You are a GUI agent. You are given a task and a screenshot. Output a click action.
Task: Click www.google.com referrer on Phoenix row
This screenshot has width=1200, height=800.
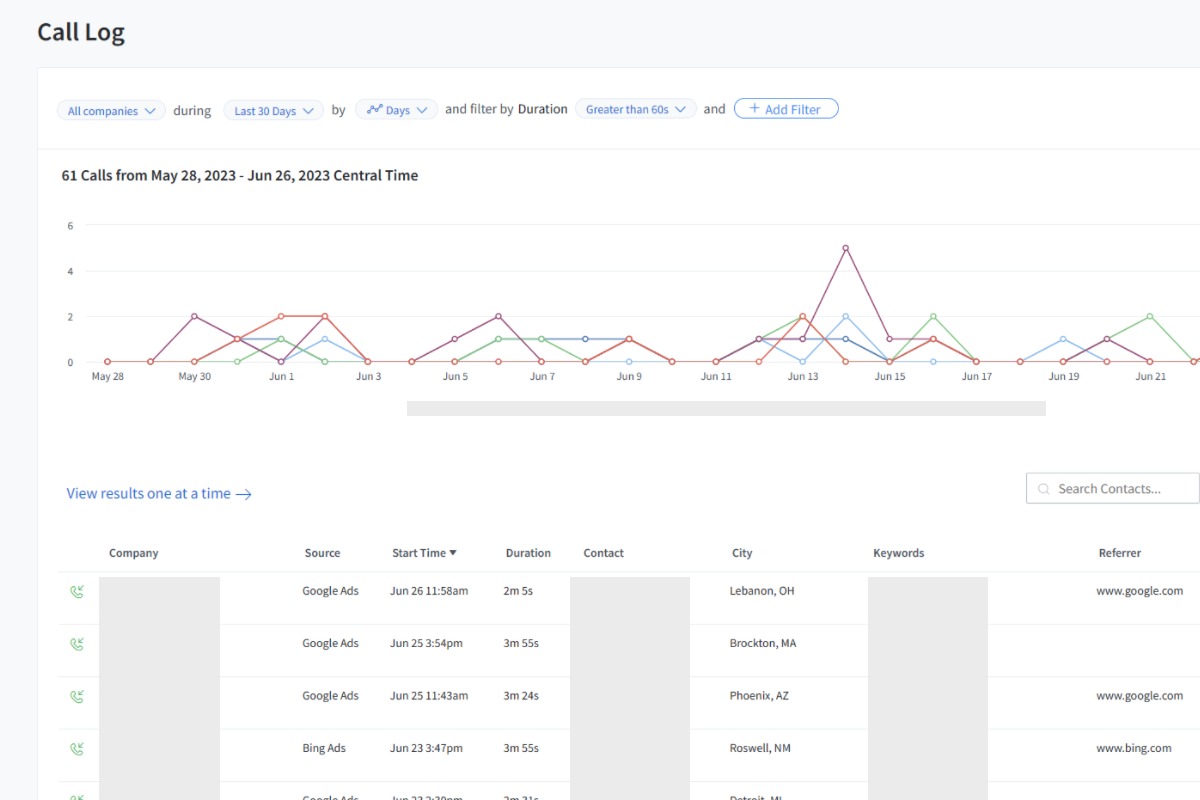[1140, 696]
